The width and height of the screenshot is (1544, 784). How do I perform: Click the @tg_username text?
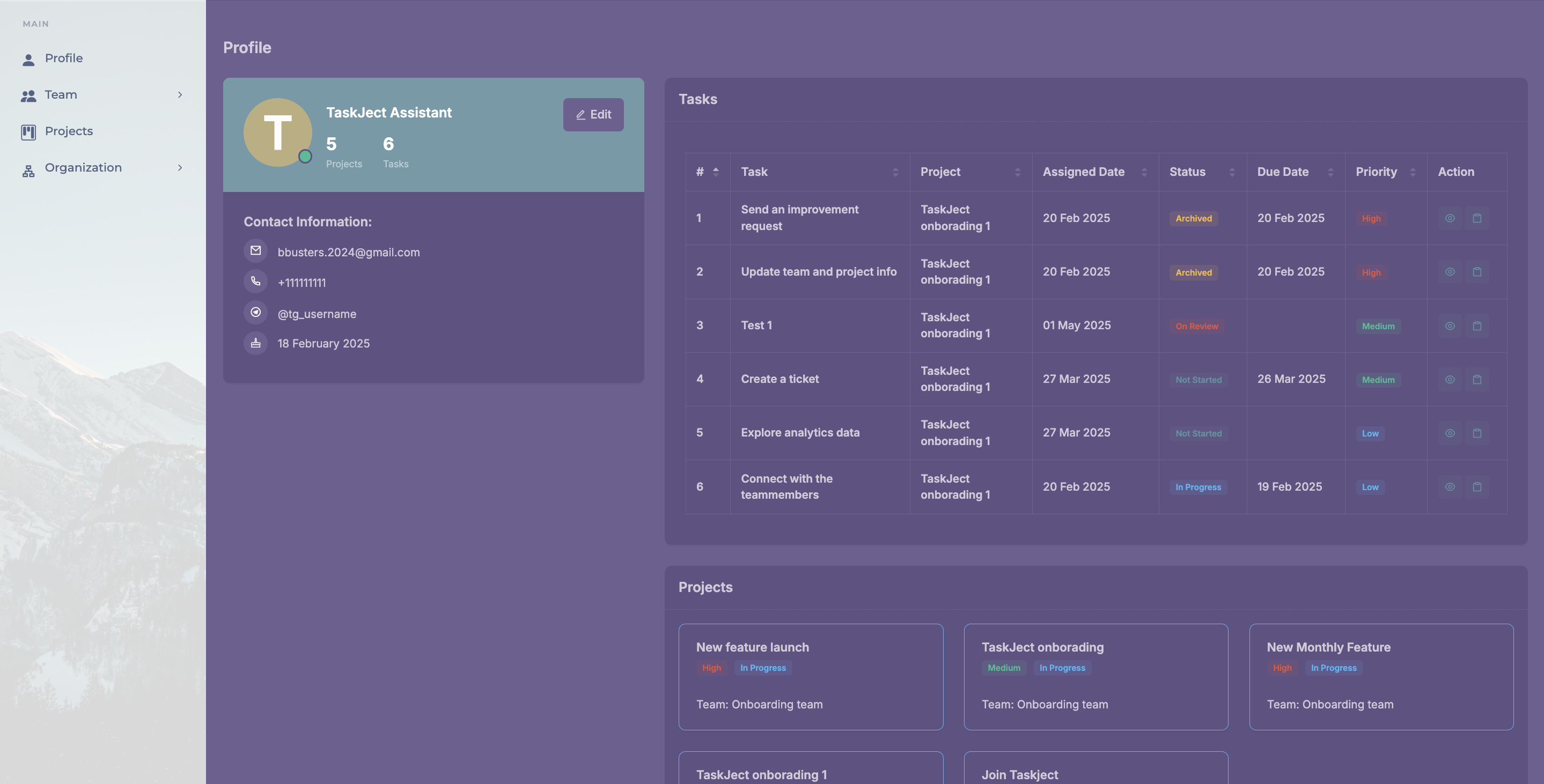point(317,314)
